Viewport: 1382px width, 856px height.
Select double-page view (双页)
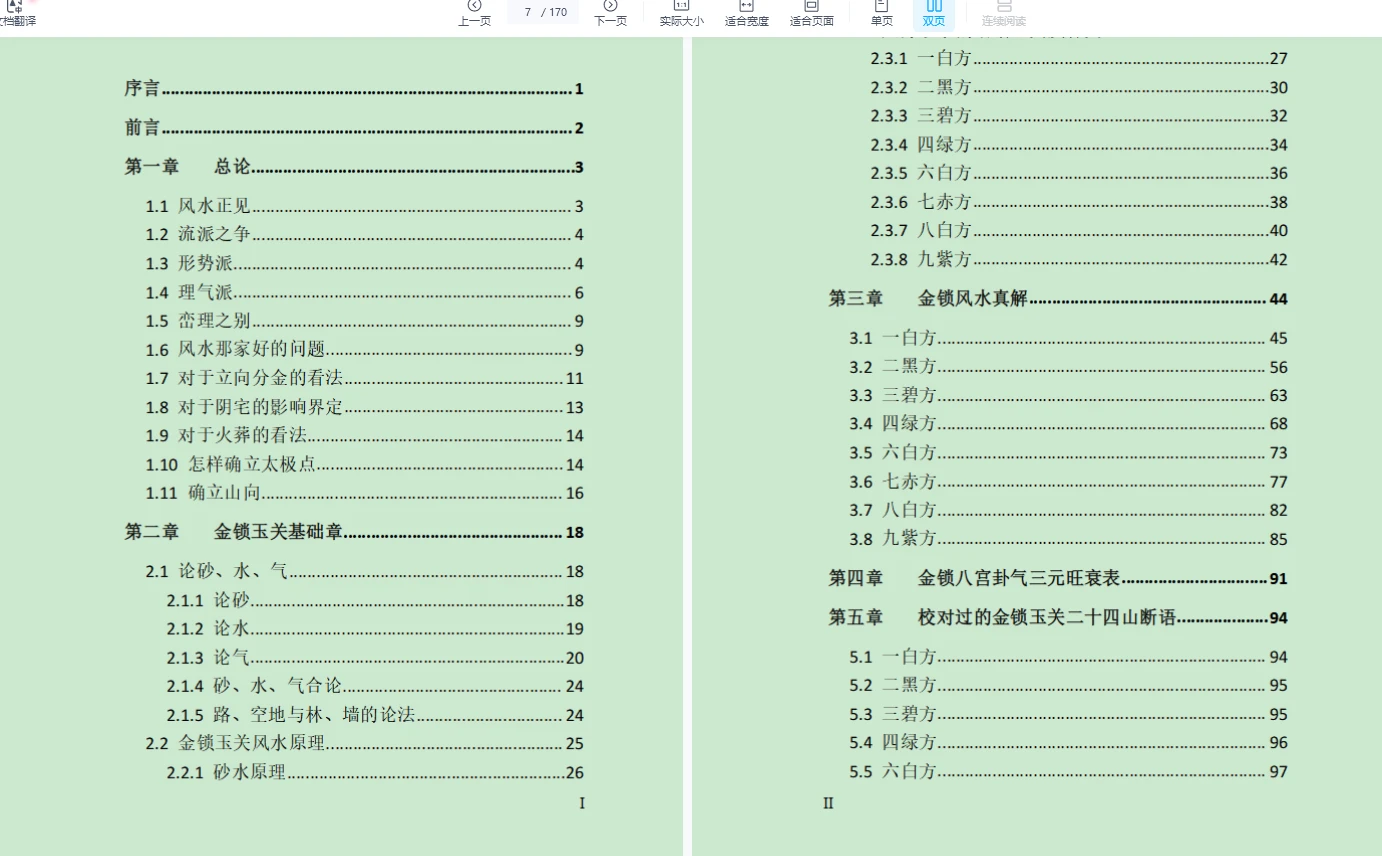tap(934, 14)
